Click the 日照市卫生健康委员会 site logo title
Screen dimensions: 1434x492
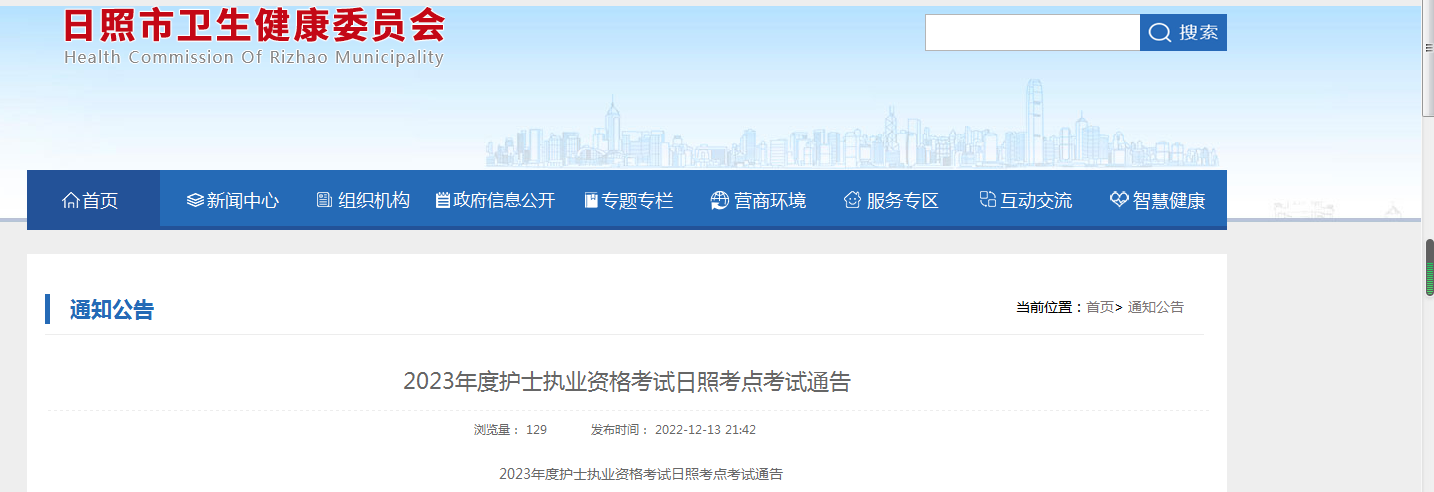coord(254,25)
